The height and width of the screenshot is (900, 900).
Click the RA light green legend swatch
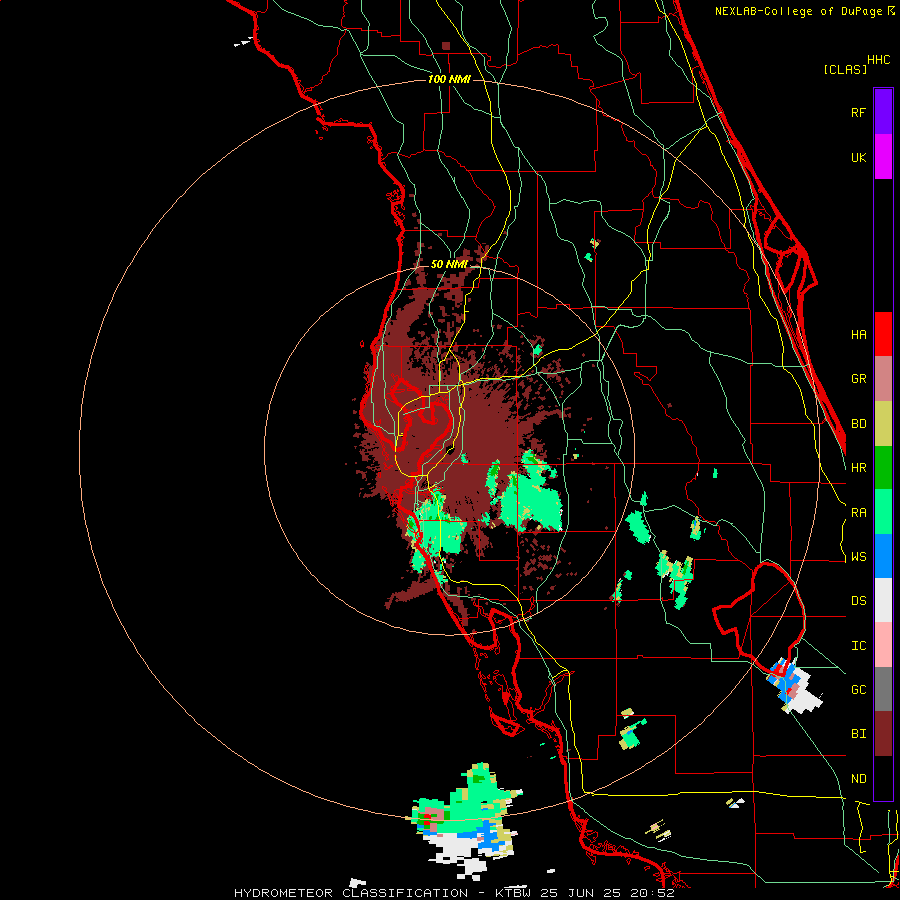pyautogui.click(x=883, y=512)
